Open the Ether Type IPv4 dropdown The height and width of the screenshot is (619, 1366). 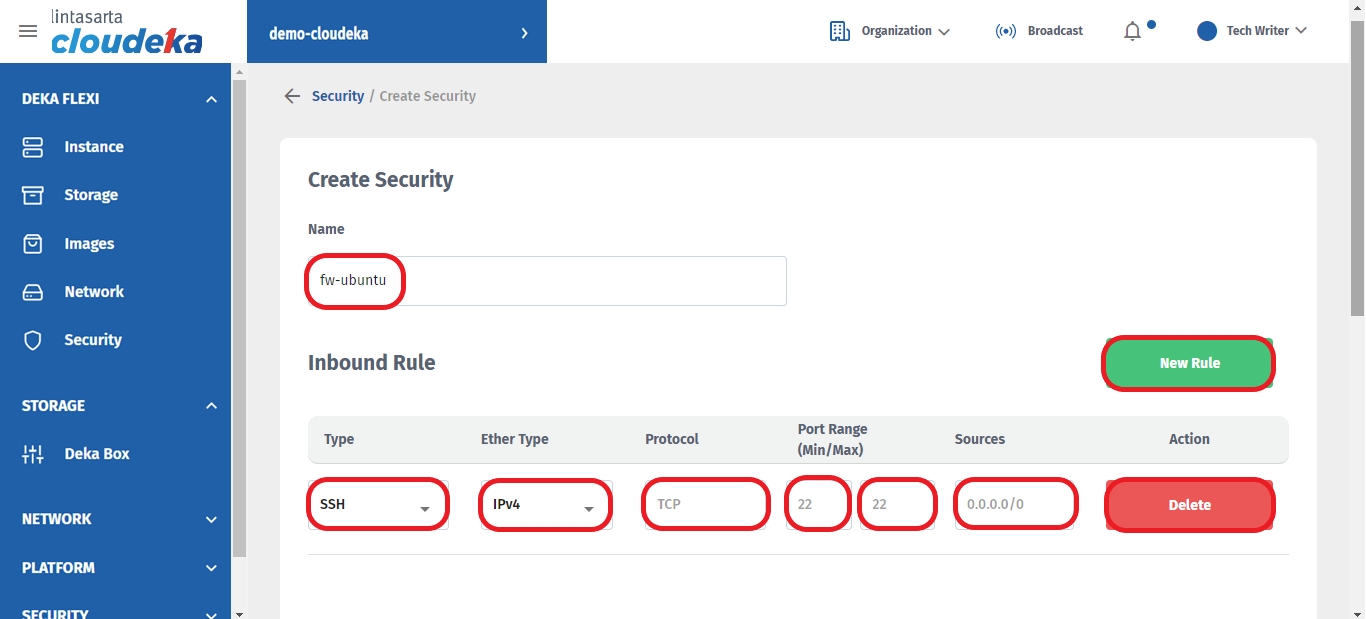pos(545,505)
